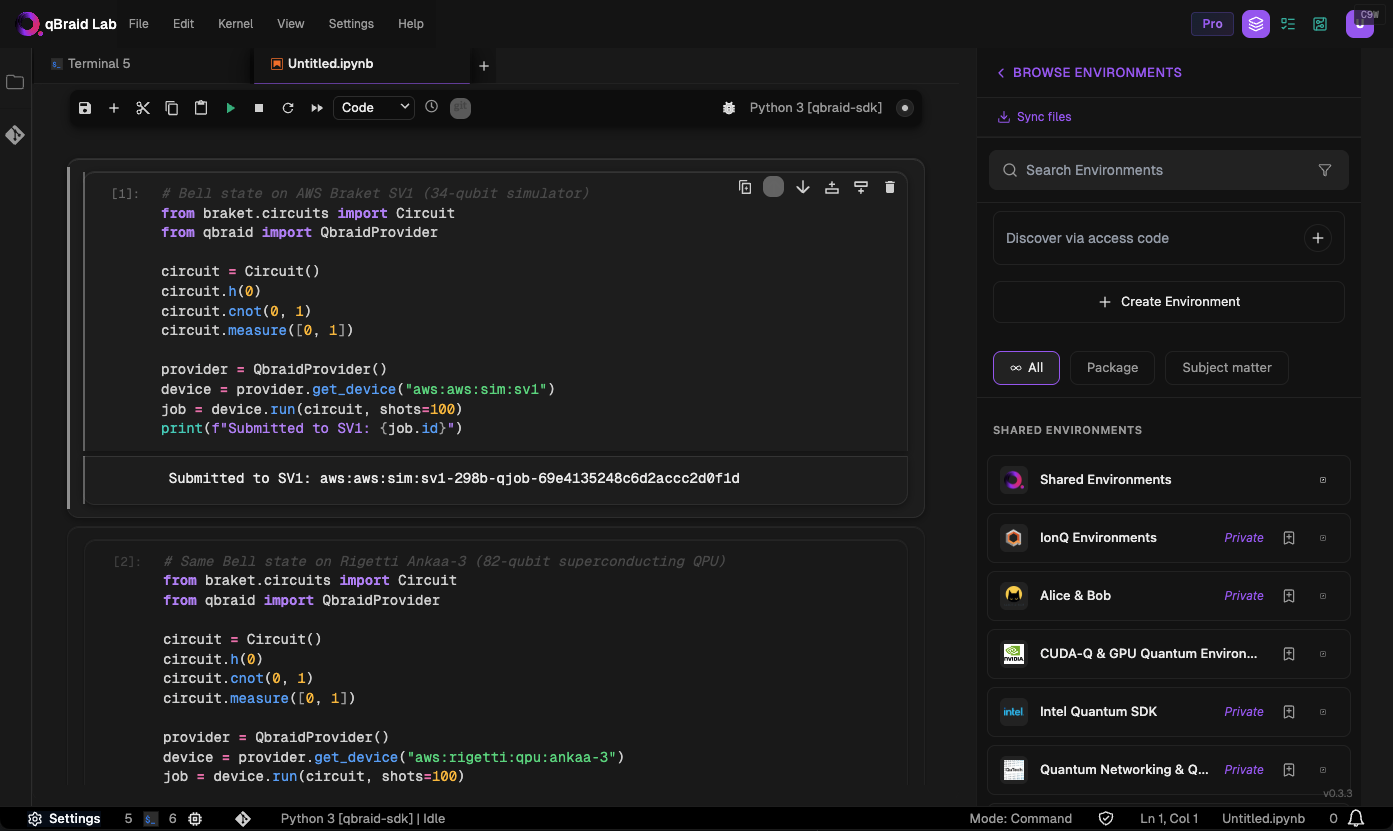Open the cell type dropdown showing Code
The height and width of the screenshot is (831, 1393).
coord(374,107)
